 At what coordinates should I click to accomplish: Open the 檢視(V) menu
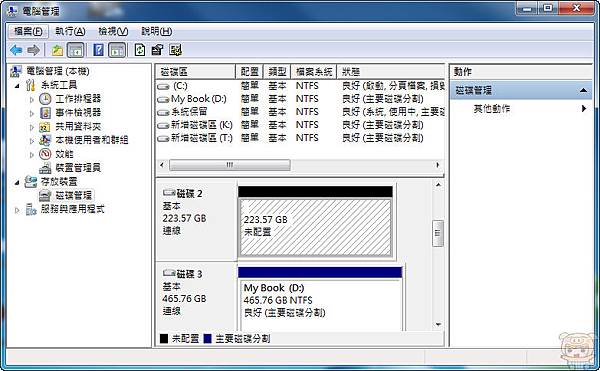click(113, 31)
